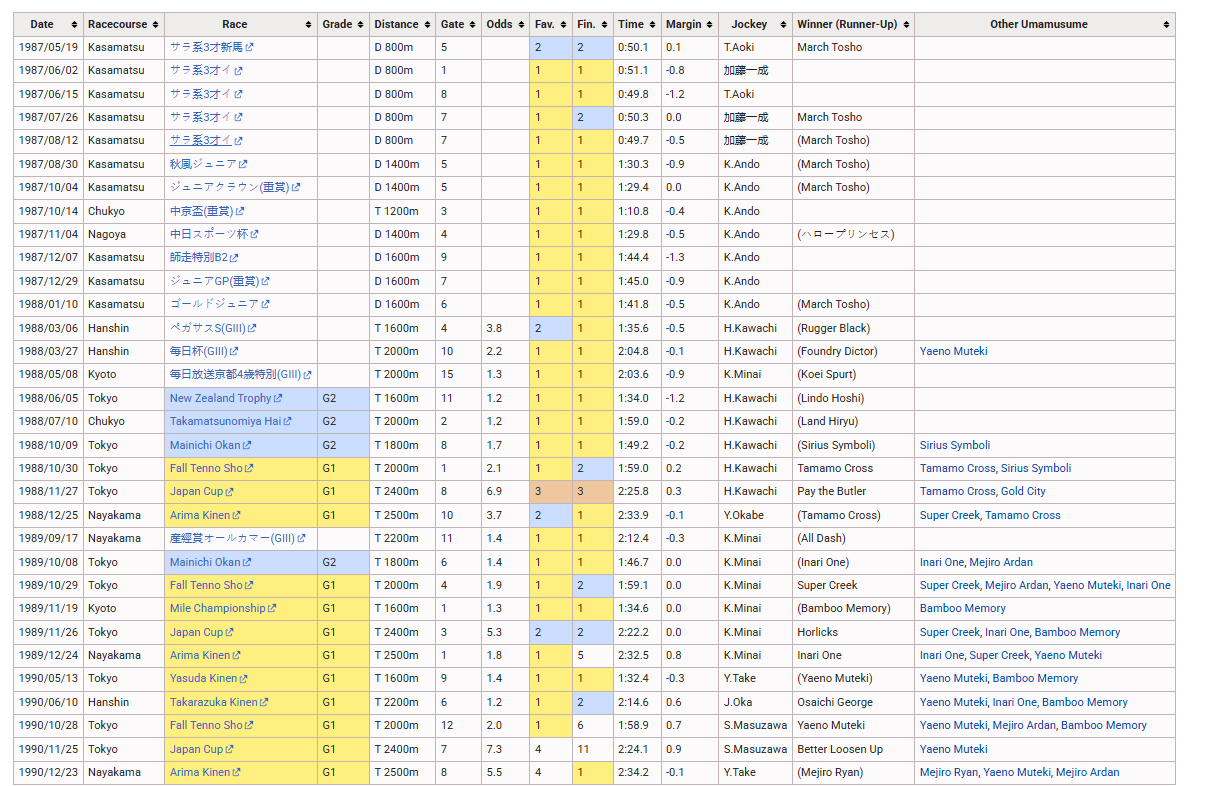Open Mejiro Ardan link in the 1990/10/28 row
This screenshot has height=786, width=1212.
pyautogui.click(x=1023, y=725)
